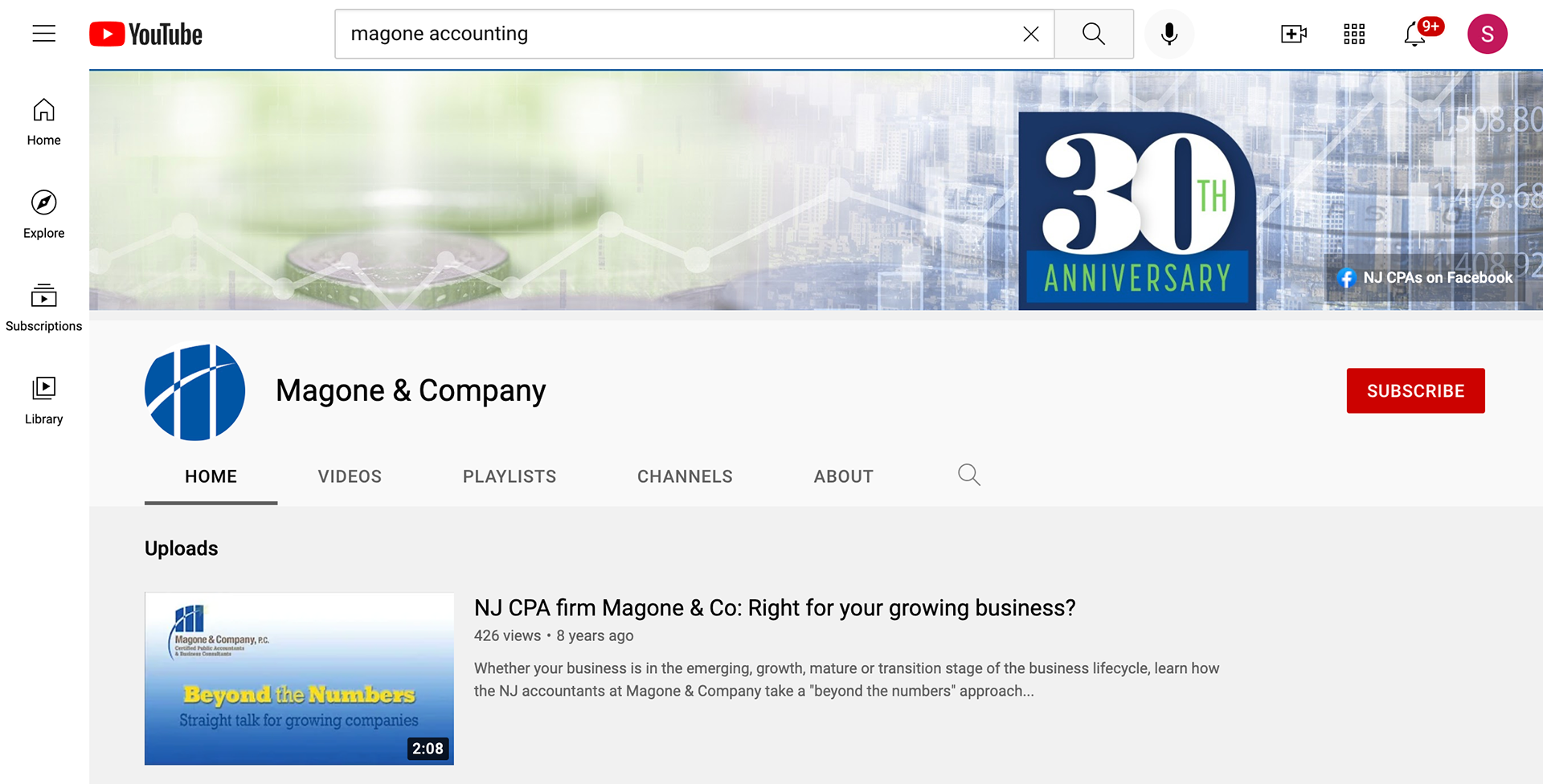Open the hamburger guide menu
The image size is (1543, 784).
(x=44, y=34)
